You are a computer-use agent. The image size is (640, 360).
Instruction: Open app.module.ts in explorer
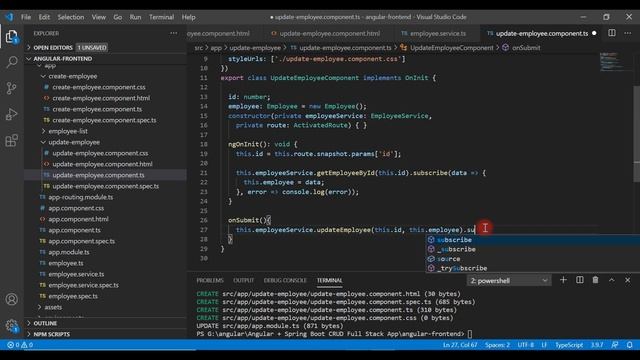pos(69,252)
